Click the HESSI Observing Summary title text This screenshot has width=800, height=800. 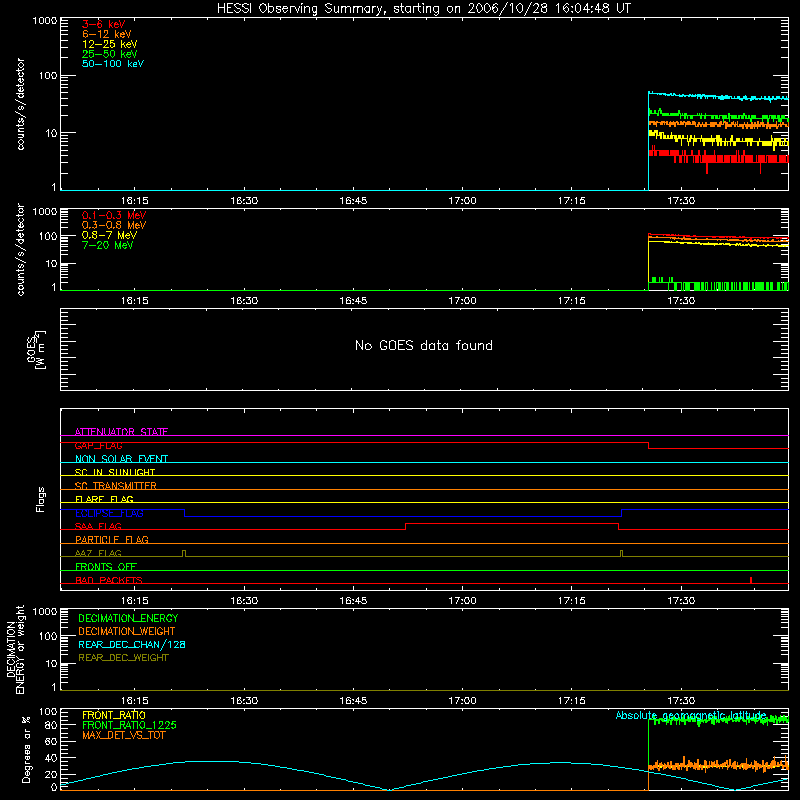point(424,8)
